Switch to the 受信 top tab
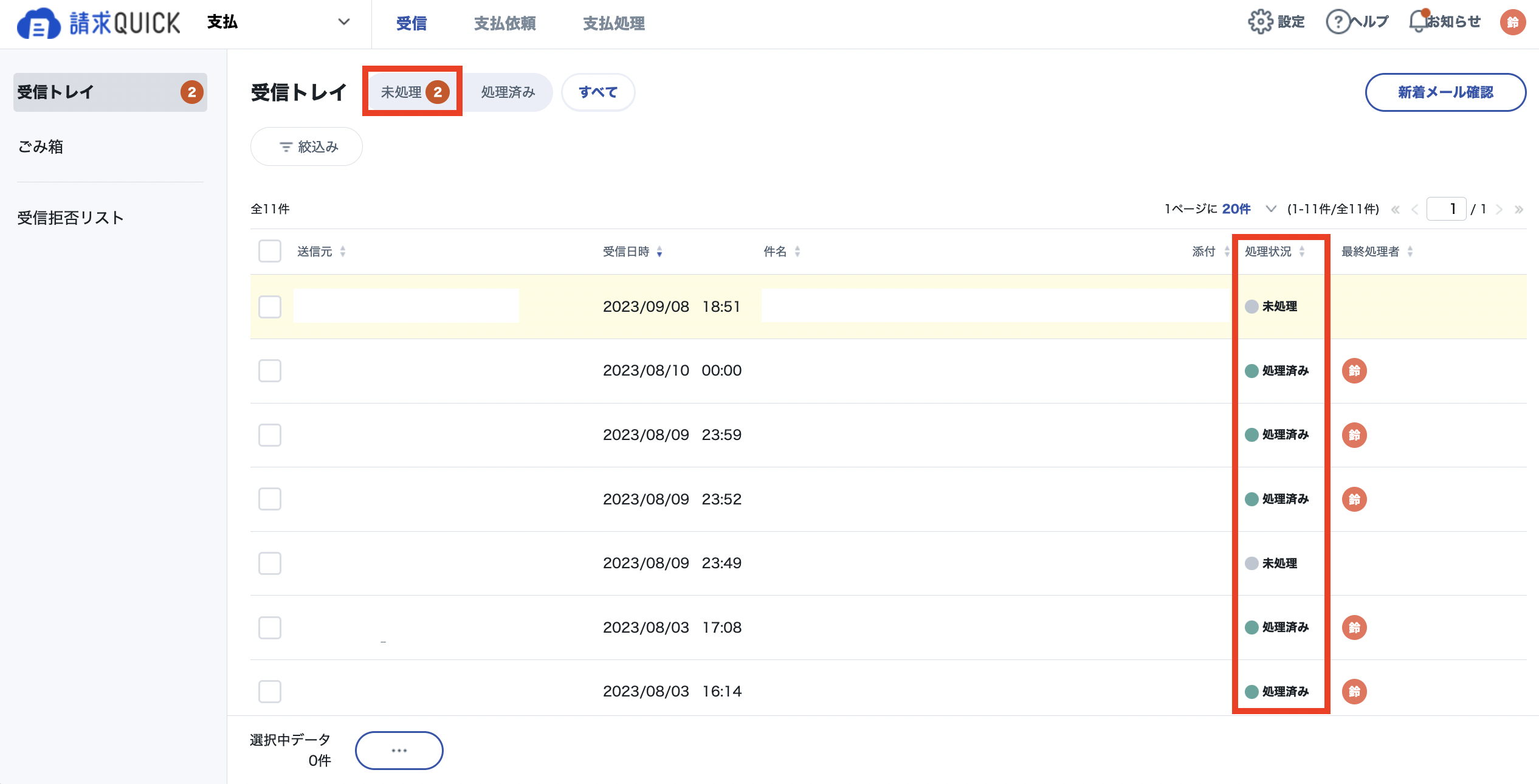The height and width of the screenshot is (784, 1539). 411,23
